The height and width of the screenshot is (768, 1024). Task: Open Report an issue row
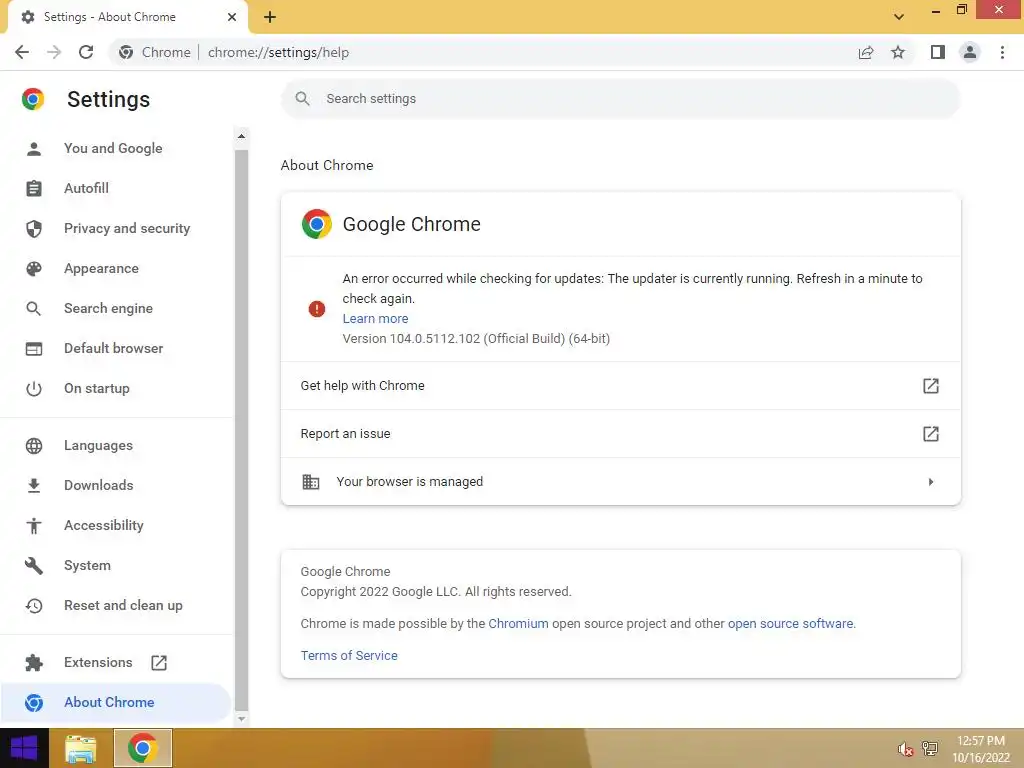point(620,434)
